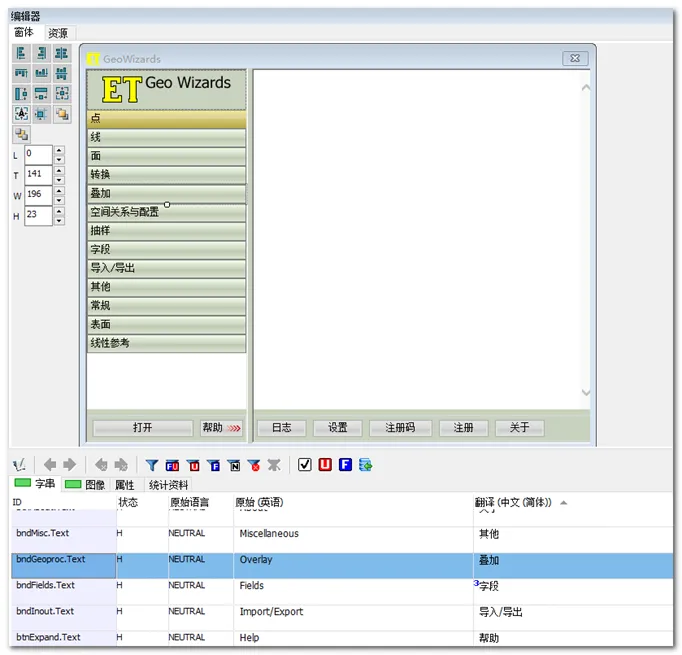Screen dimensions: 682x655
Task: Select the 图像 tab
Action: [85, 485]
